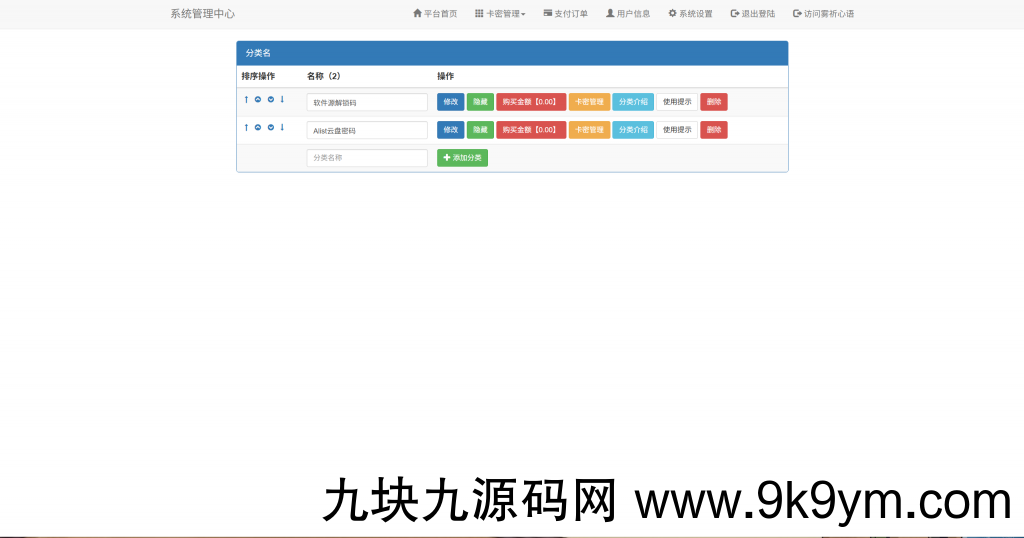The image size is (1024, 538).
Task: Move 软件源解锁码 row up one with circle-up icon
Action: 258,99
